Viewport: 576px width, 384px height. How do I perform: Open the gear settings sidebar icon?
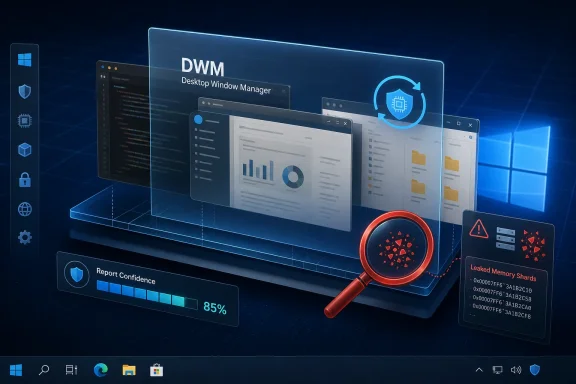click(25, 237)
